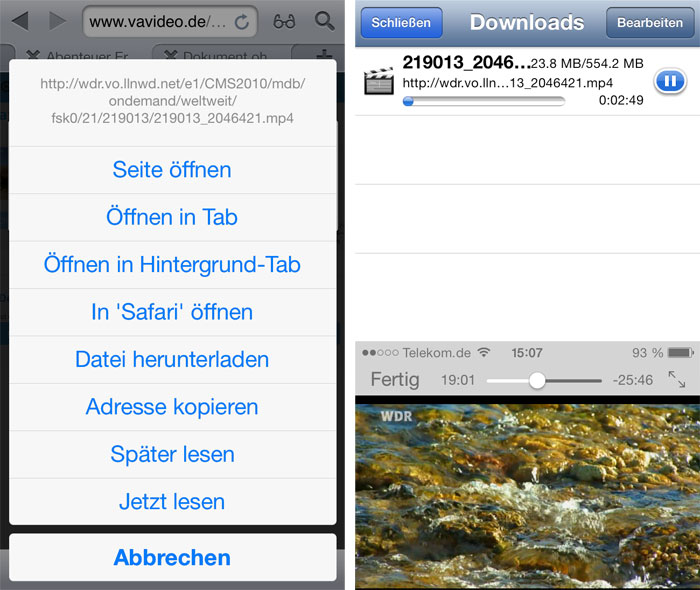Tap the 'Abbrechen' cancel button
The width and height of the screenshot is (700, 590).
coord(172,557)
